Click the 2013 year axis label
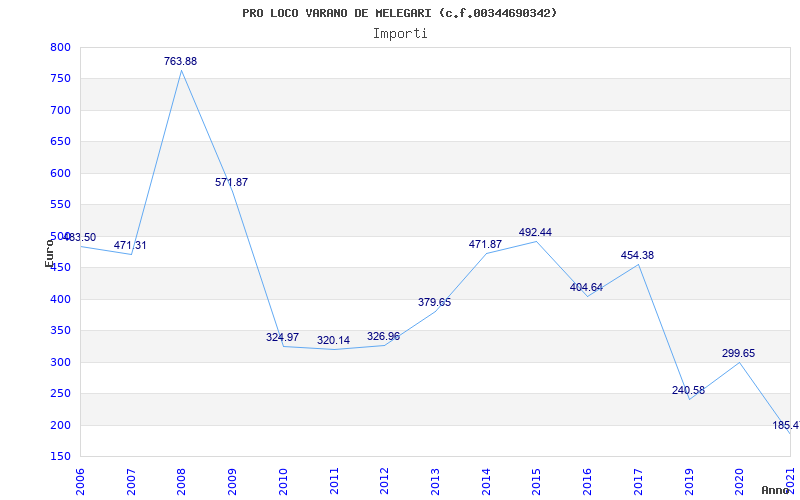 point(435,482)
